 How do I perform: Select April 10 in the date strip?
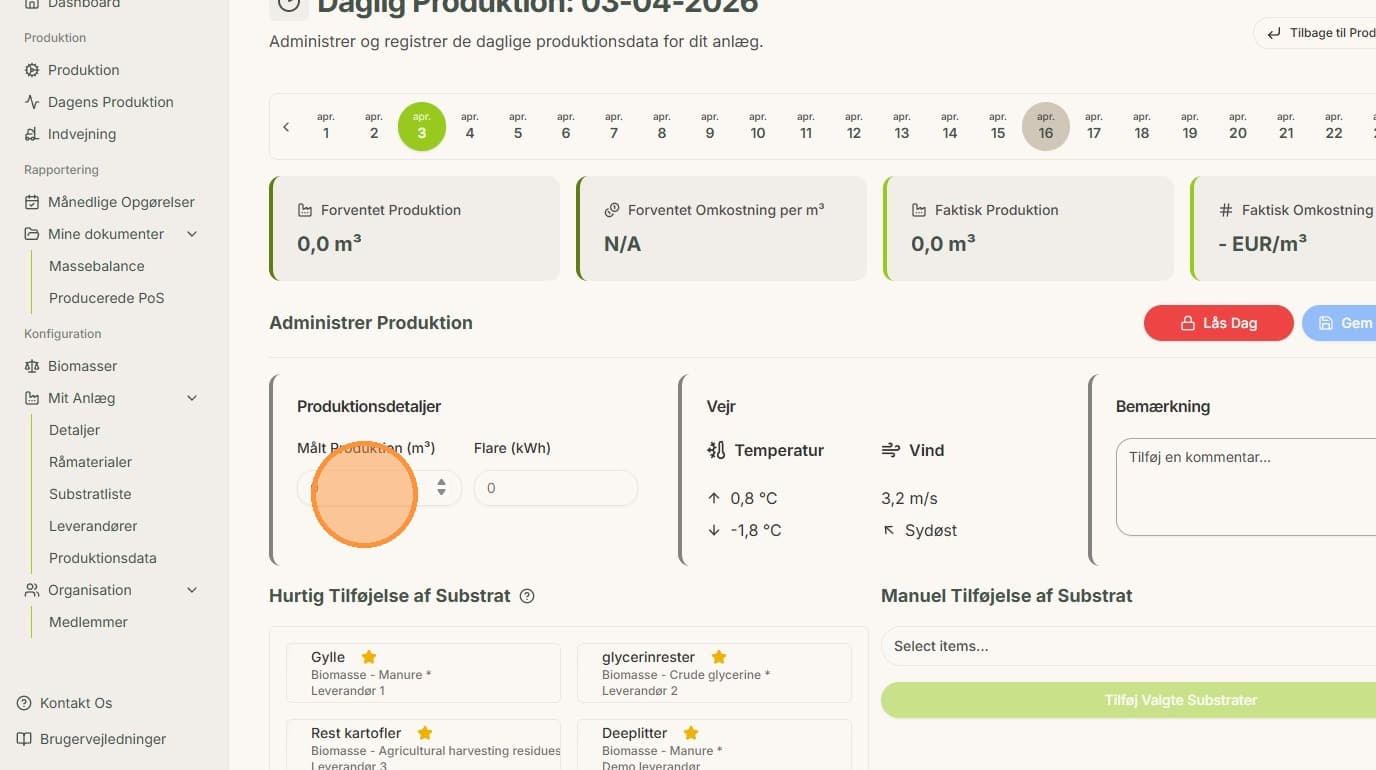point(758,126)
